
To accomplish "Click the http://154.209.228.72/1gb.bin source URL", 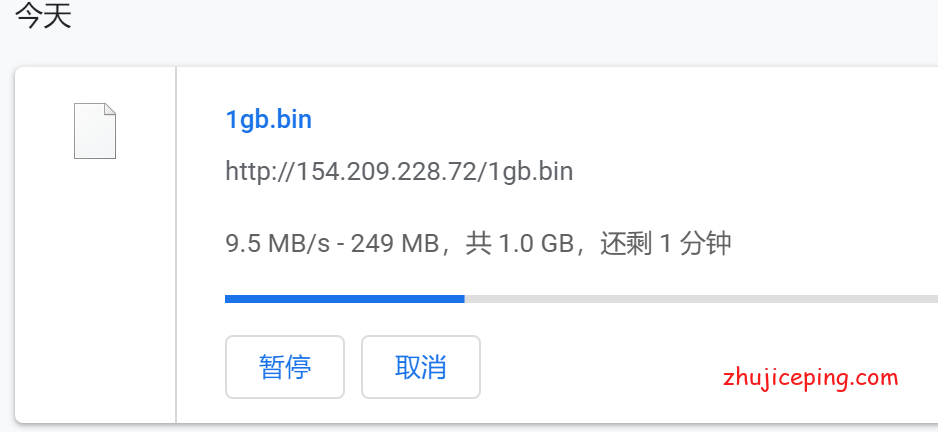I will pos(399,171).
